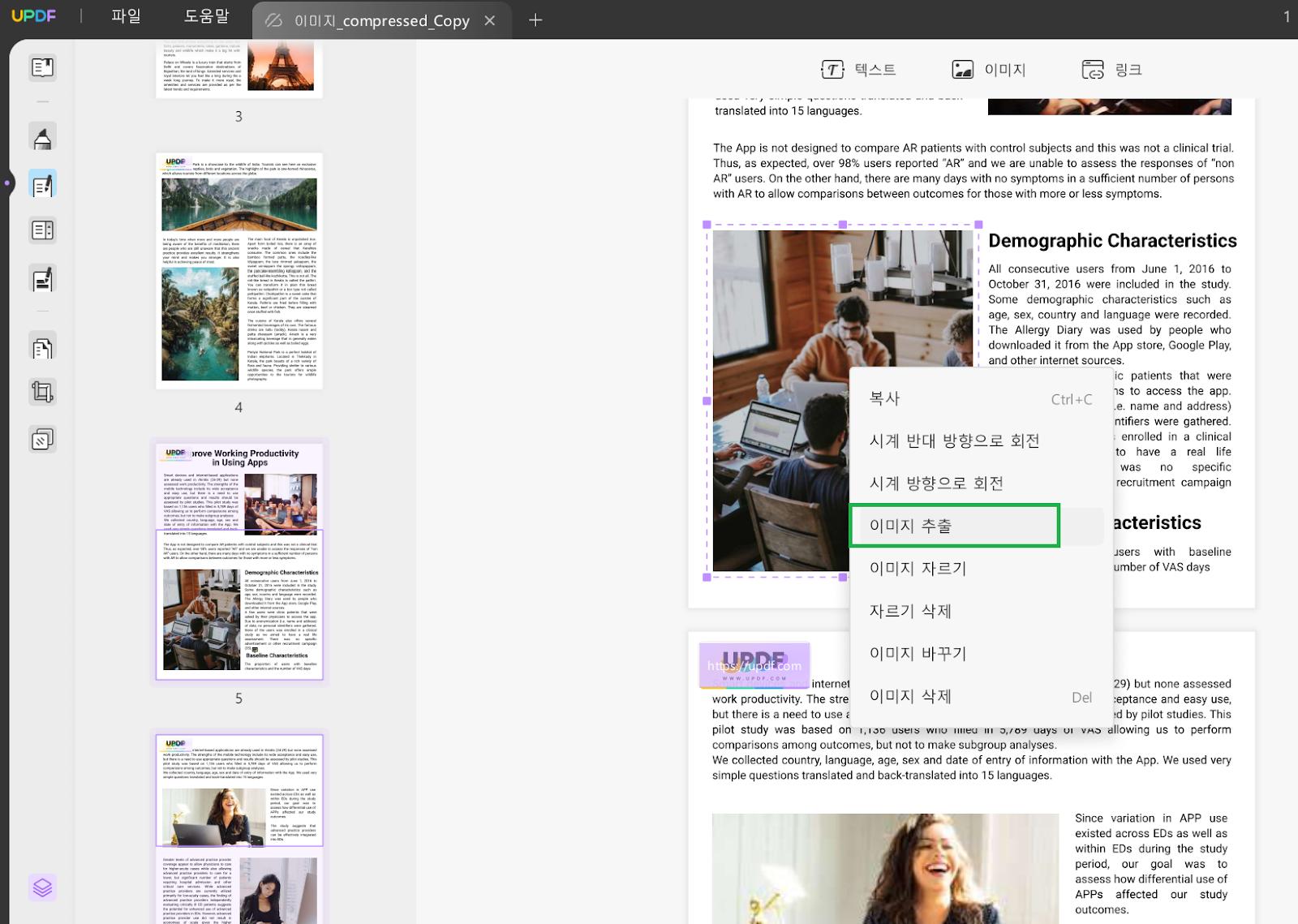Viewport: 1298px width, 924px height.
Task: Select 이미지 추출 from context menu
Action: [954, 526]
